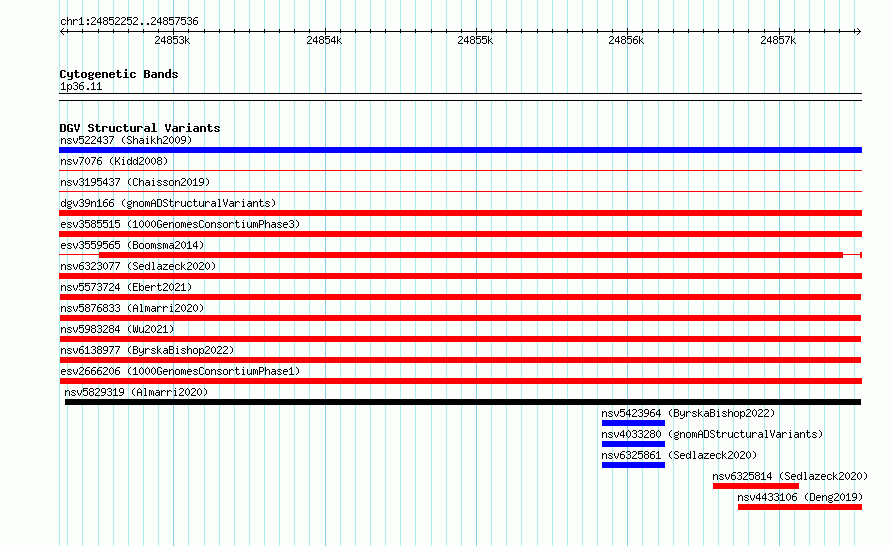This screenshot has width=890, height=546.
Task: Open the nsv7076 (Kidd2008) variant label
Action: click(x=114, y=161)
